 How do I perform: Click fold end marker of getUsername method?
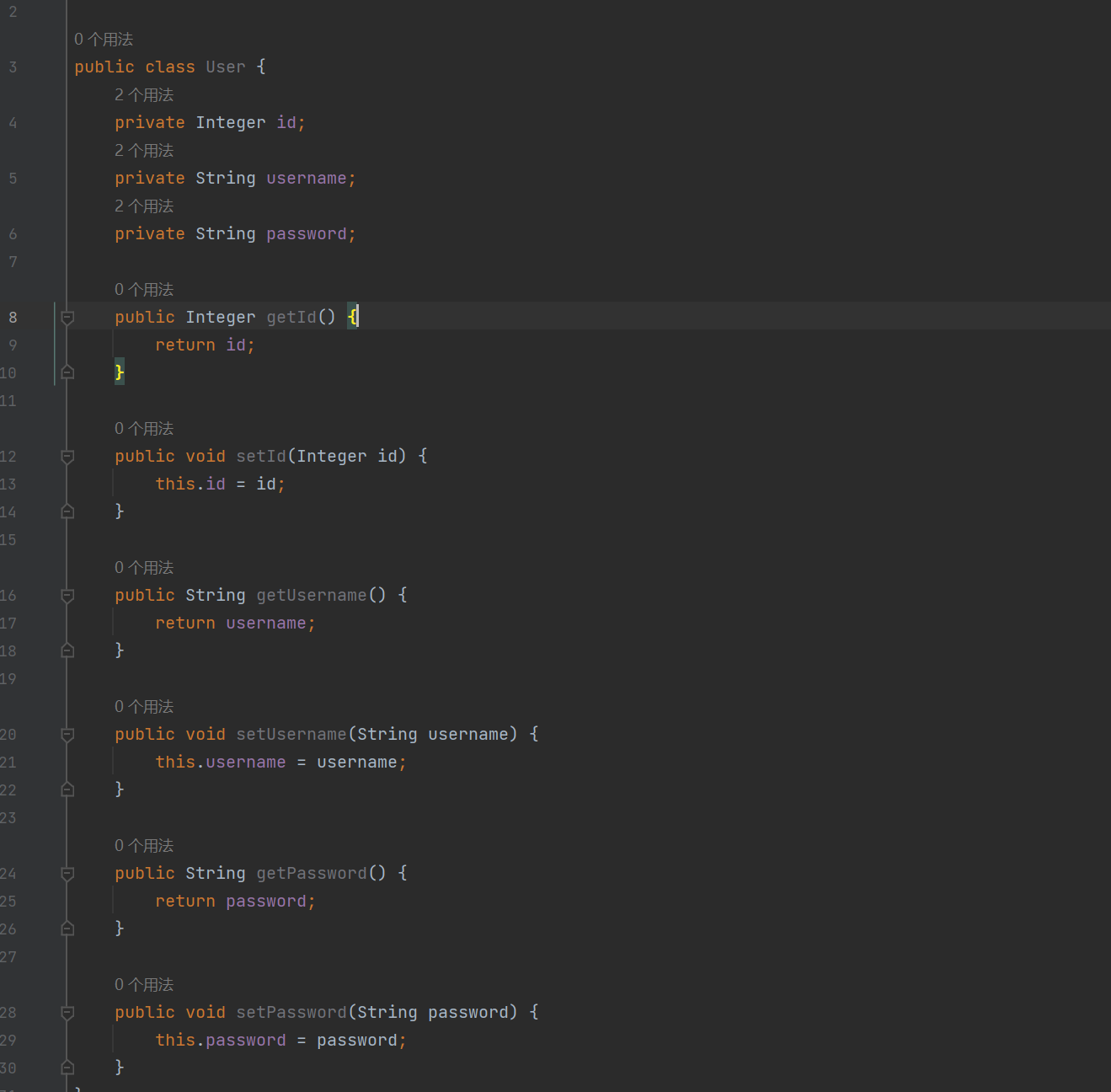tap(67, 650)
